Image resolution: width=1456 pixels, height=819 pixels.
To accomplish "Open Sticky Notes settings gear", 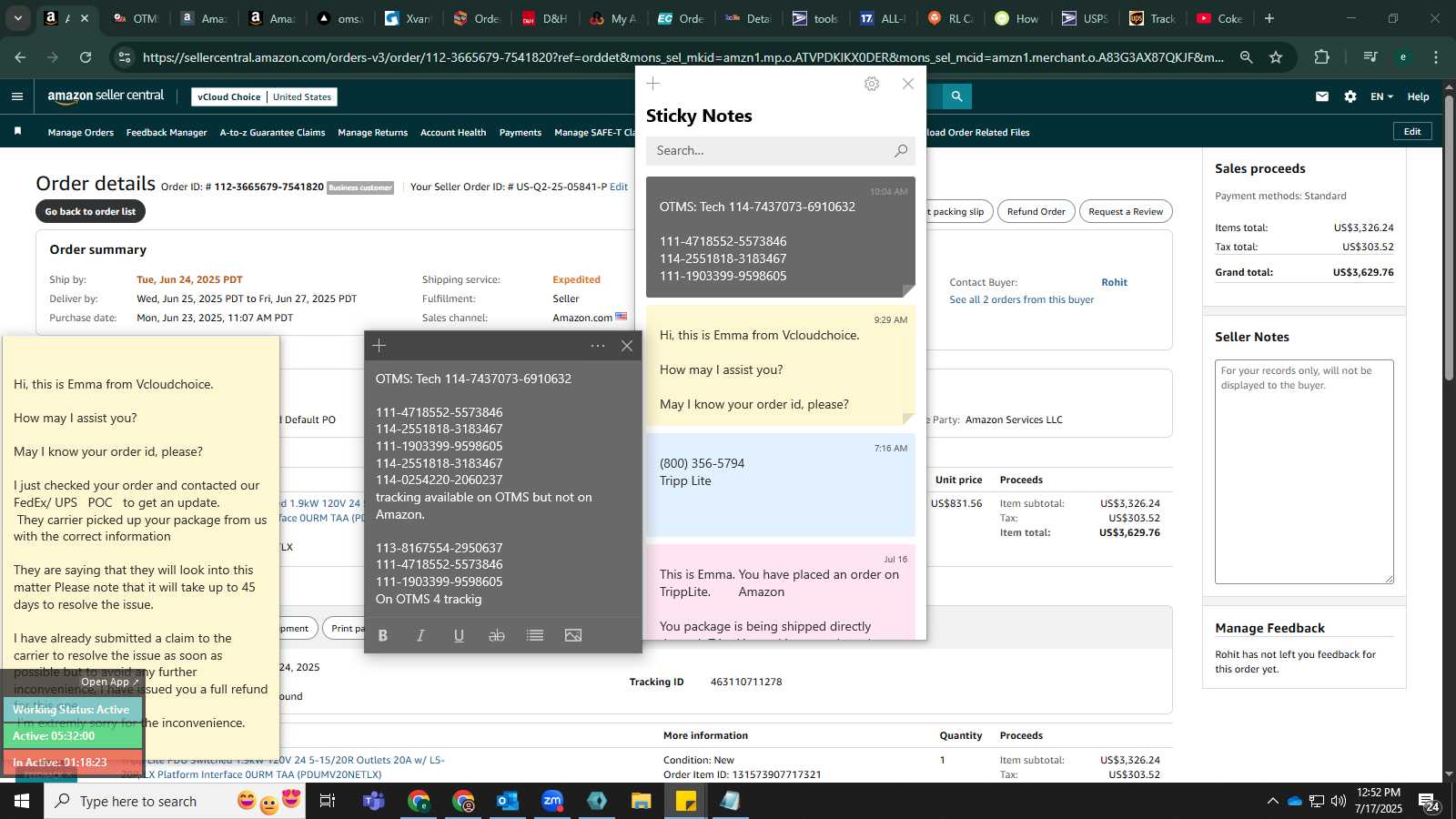I will point(872,84).
